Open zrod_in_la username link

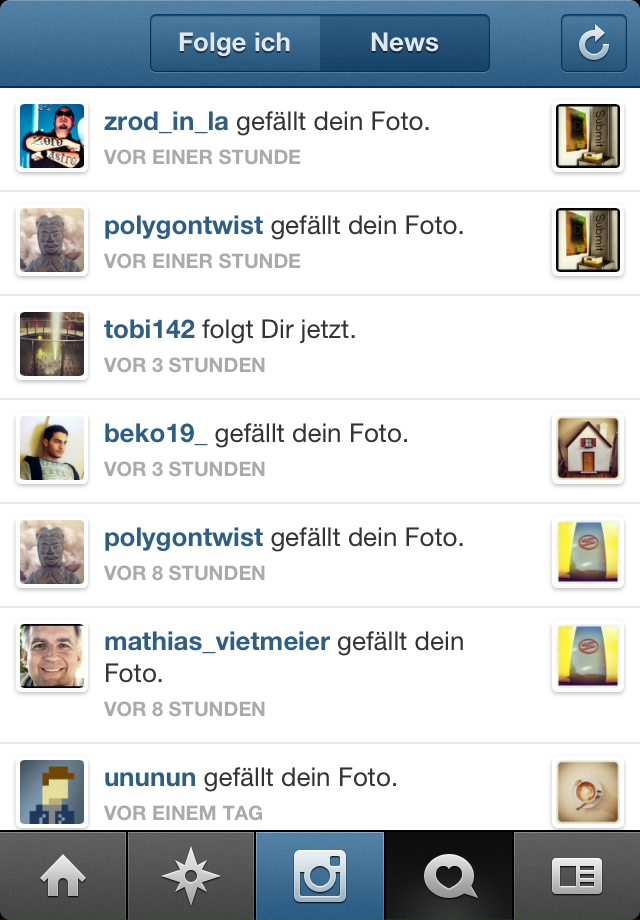[166, 122]
